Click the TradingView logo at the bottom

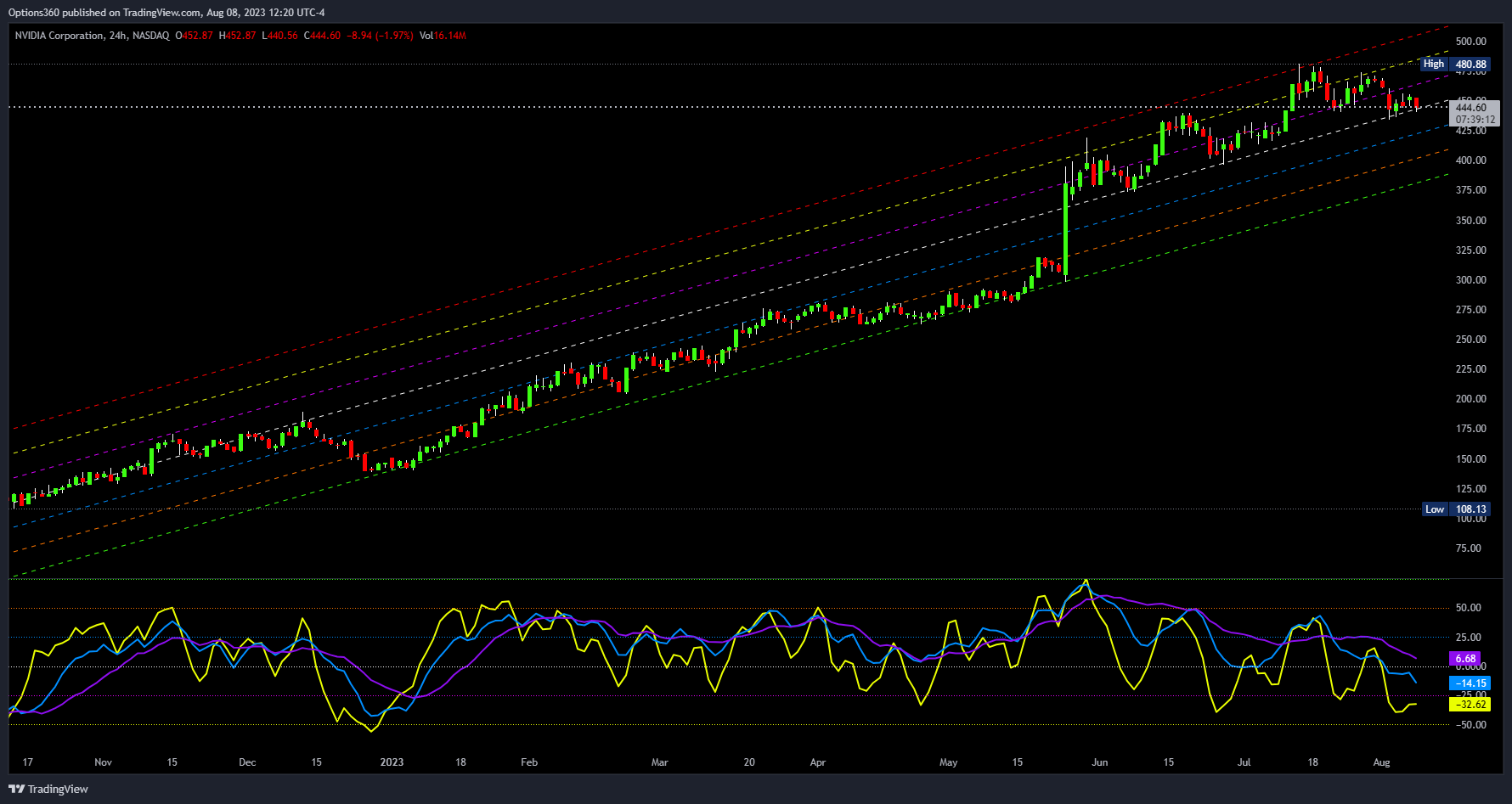click(x=48, y=789)
